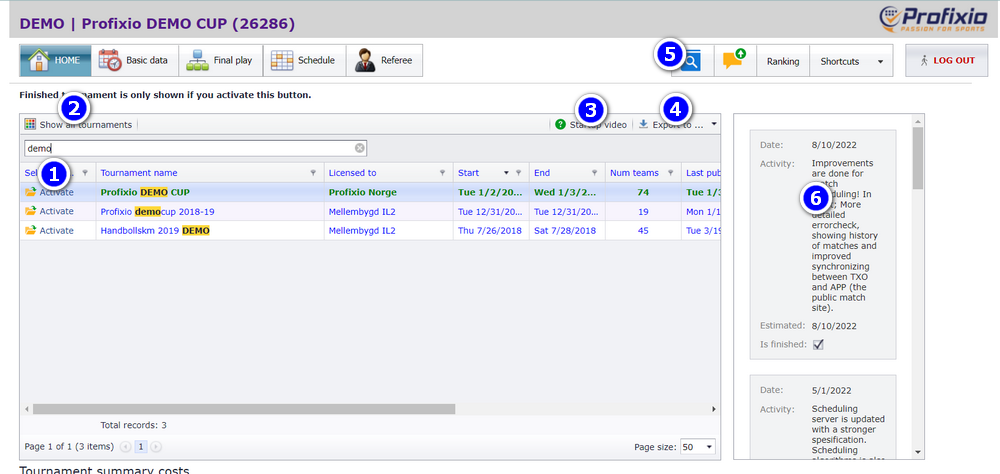Viewport: 1000px width, 474px height.
Task: Click folder icon in Handbollskm 2019 row
Action: pyautogui.click(x=30, y=230)
